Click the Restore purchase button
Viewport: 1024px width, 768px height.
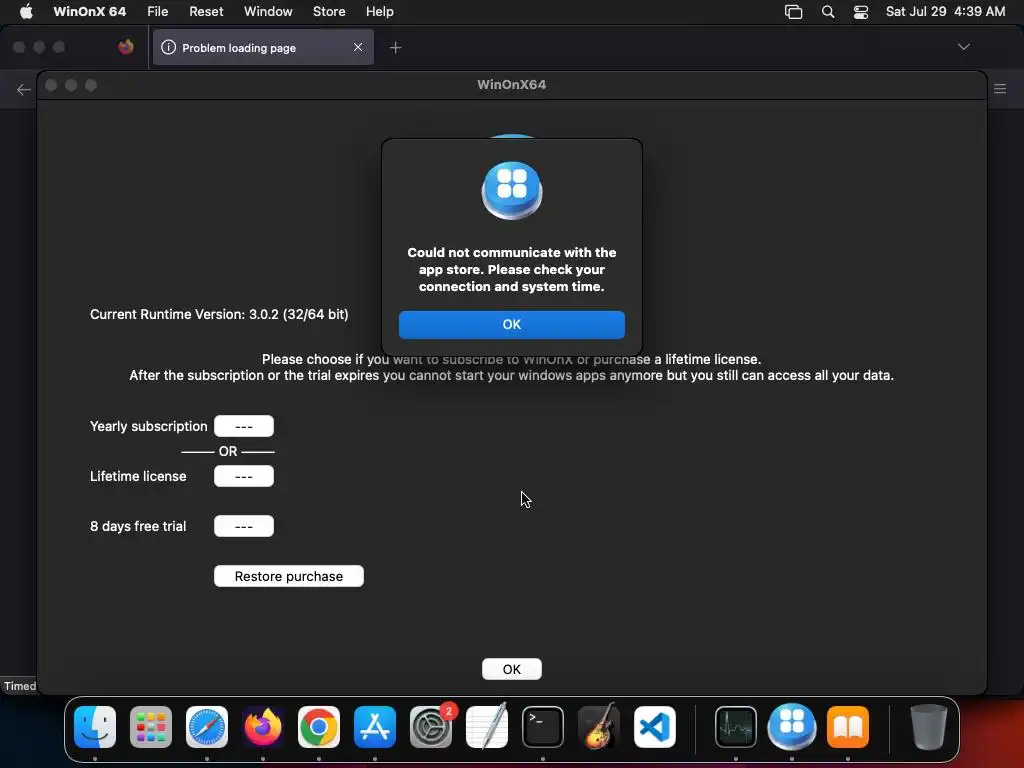tap(289, 576)
